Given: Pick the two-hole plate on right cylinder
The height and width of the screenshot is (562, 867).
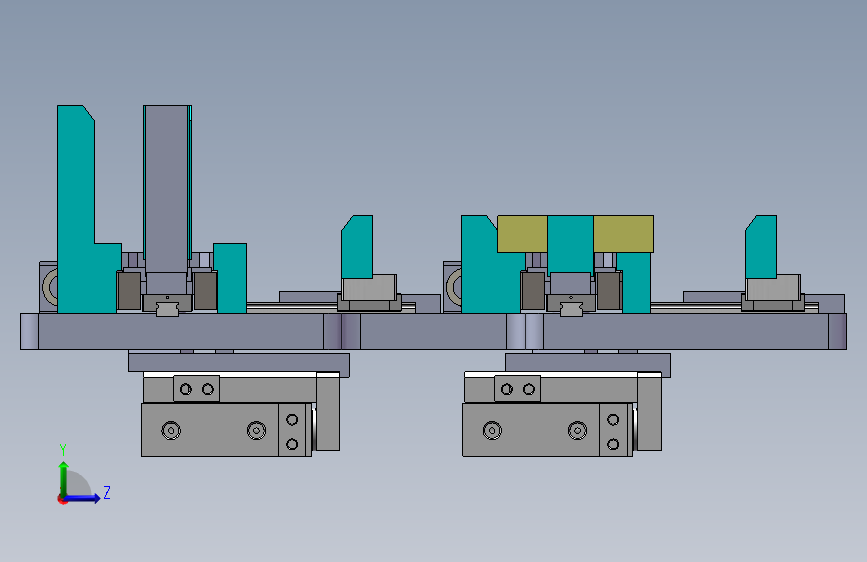Looking at the screenshot, I should [517, 389].
